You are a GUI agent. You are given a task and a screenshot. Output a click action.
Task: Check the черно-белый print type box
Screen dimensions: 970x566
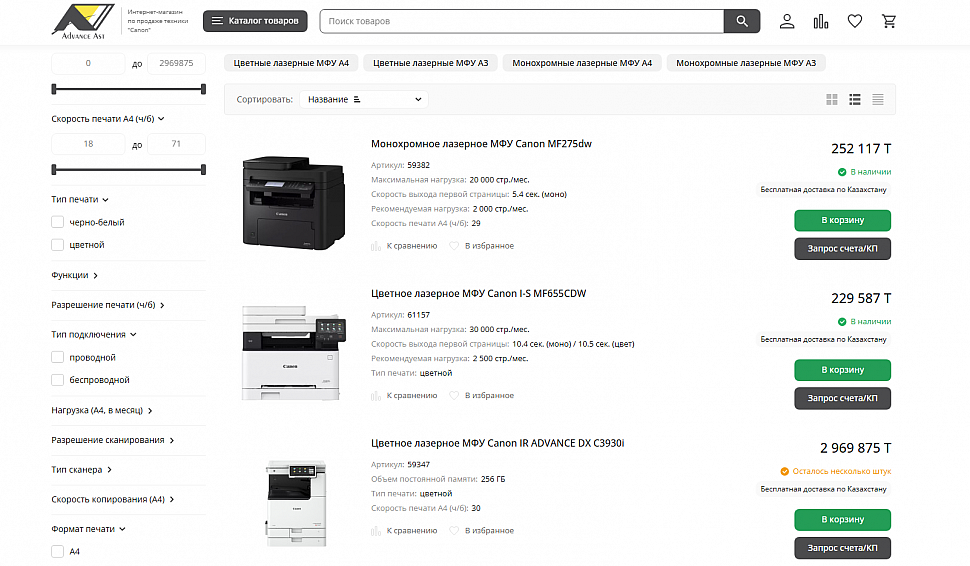58,222
